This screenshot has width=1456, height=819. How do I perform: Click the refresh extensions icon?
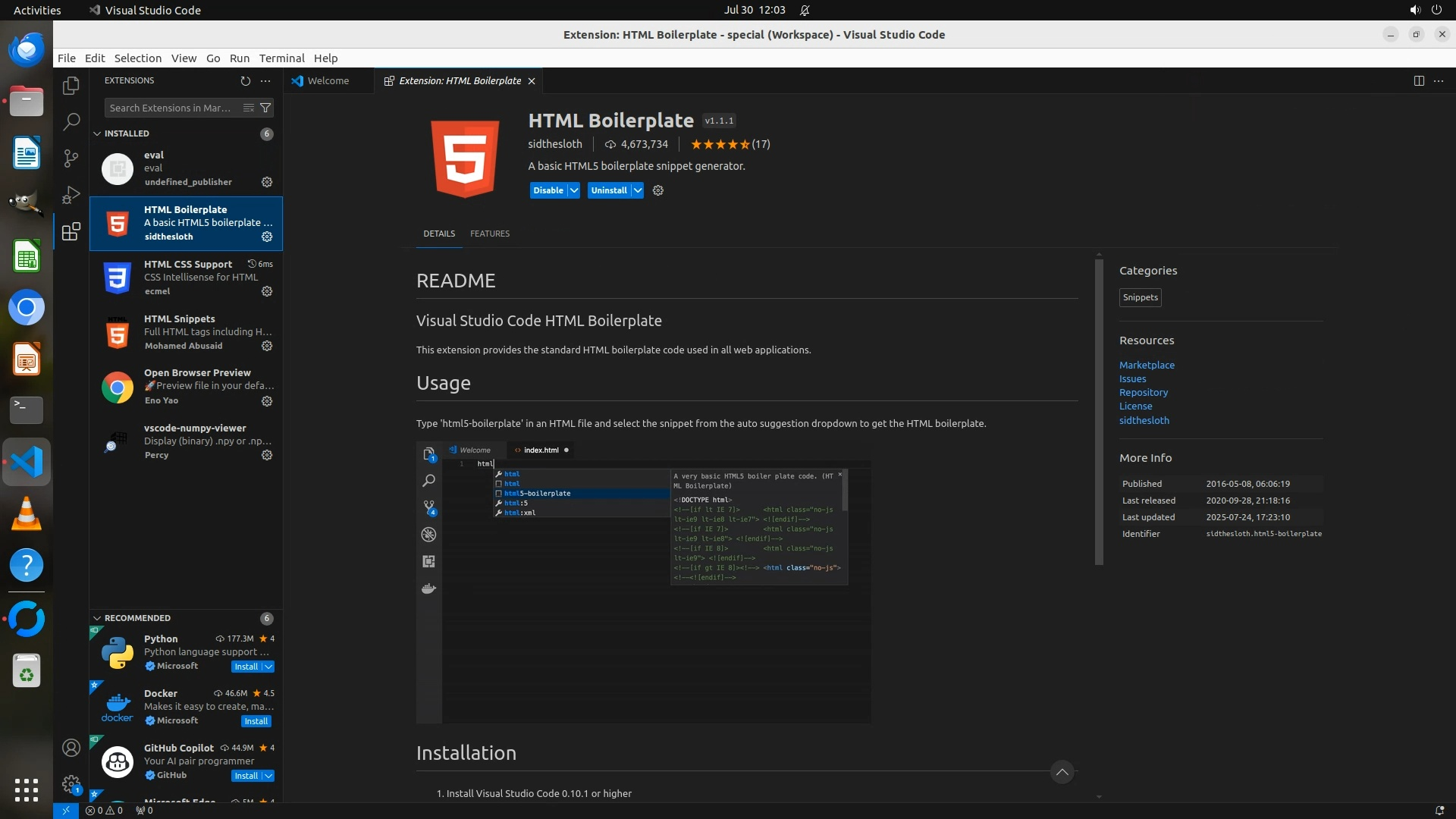(245, 80)
